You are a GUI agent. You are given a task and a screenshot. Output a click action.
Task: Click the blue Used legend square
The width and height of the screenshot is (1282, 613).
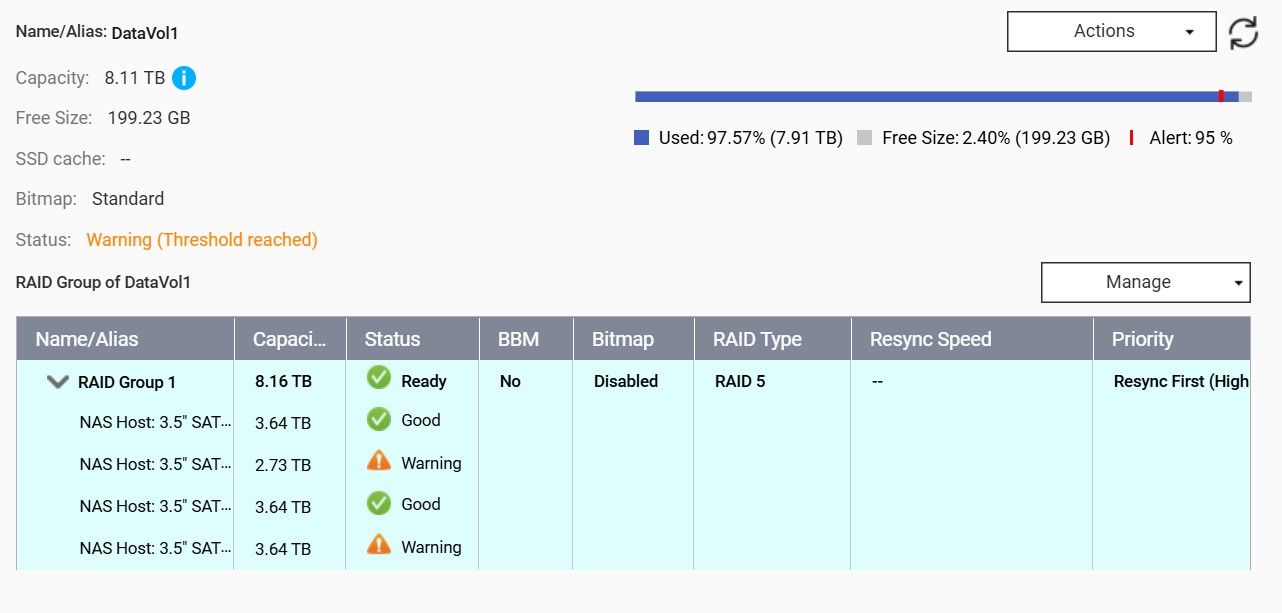coord(642,138)
